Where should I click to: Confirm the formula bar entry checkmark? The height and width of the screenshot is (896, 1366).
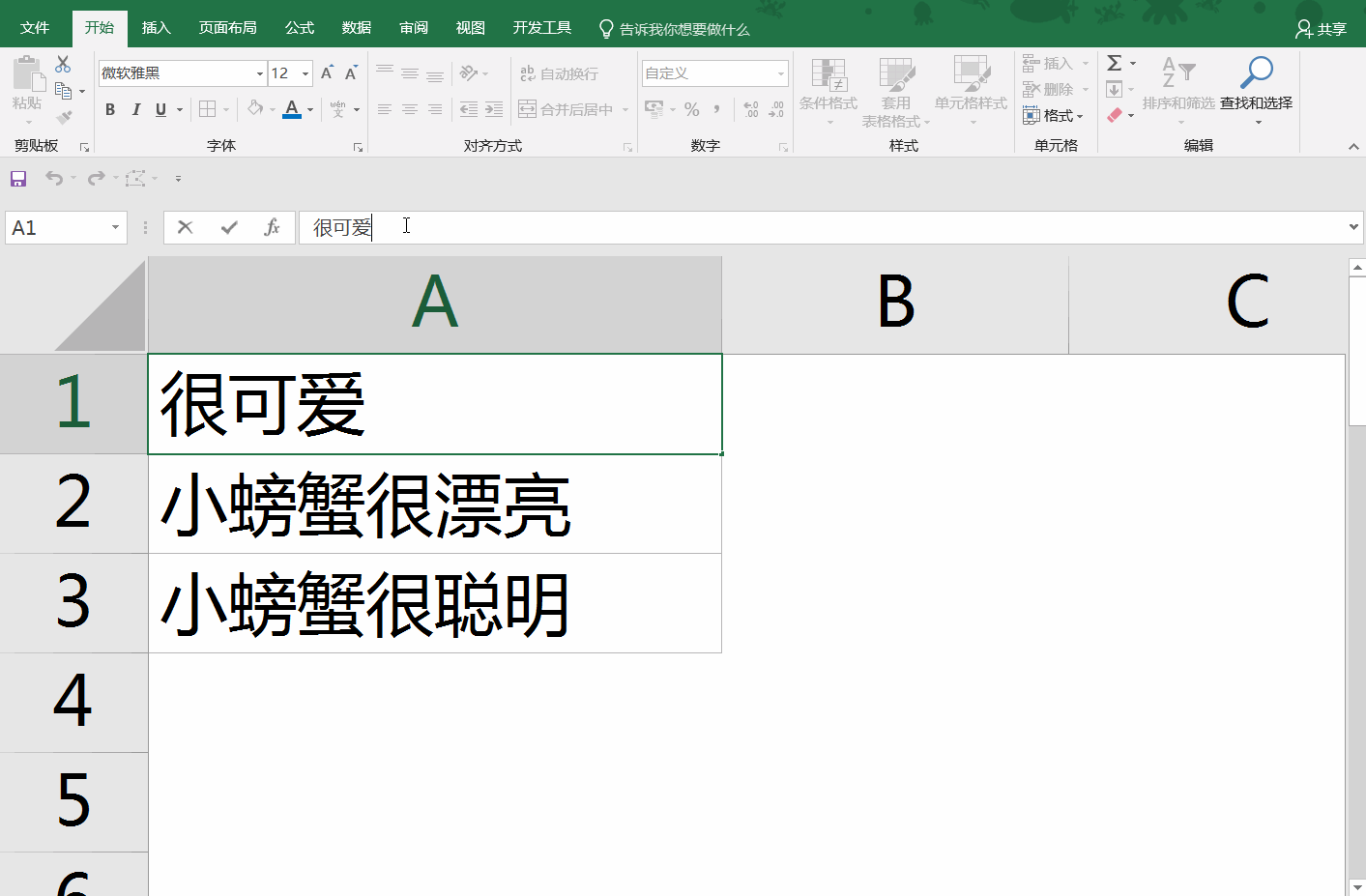(229, 227)
